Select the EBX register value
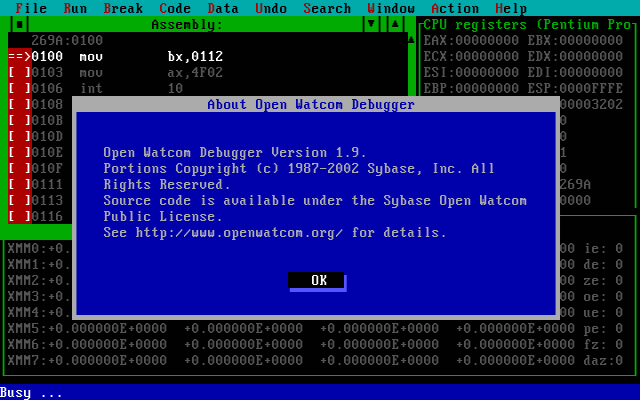 coord(591,40)
